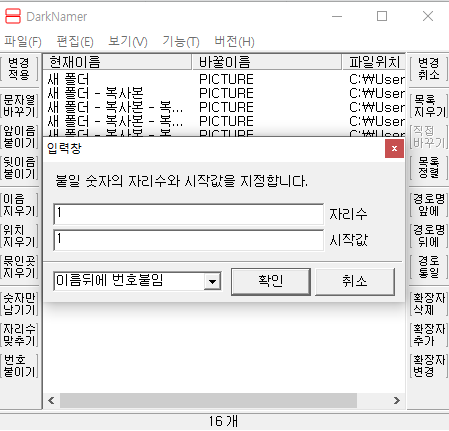The width and height of the screenshot is (449, 431).
Task: Click the 확장자 삭제 button
Action: (429, 304)
